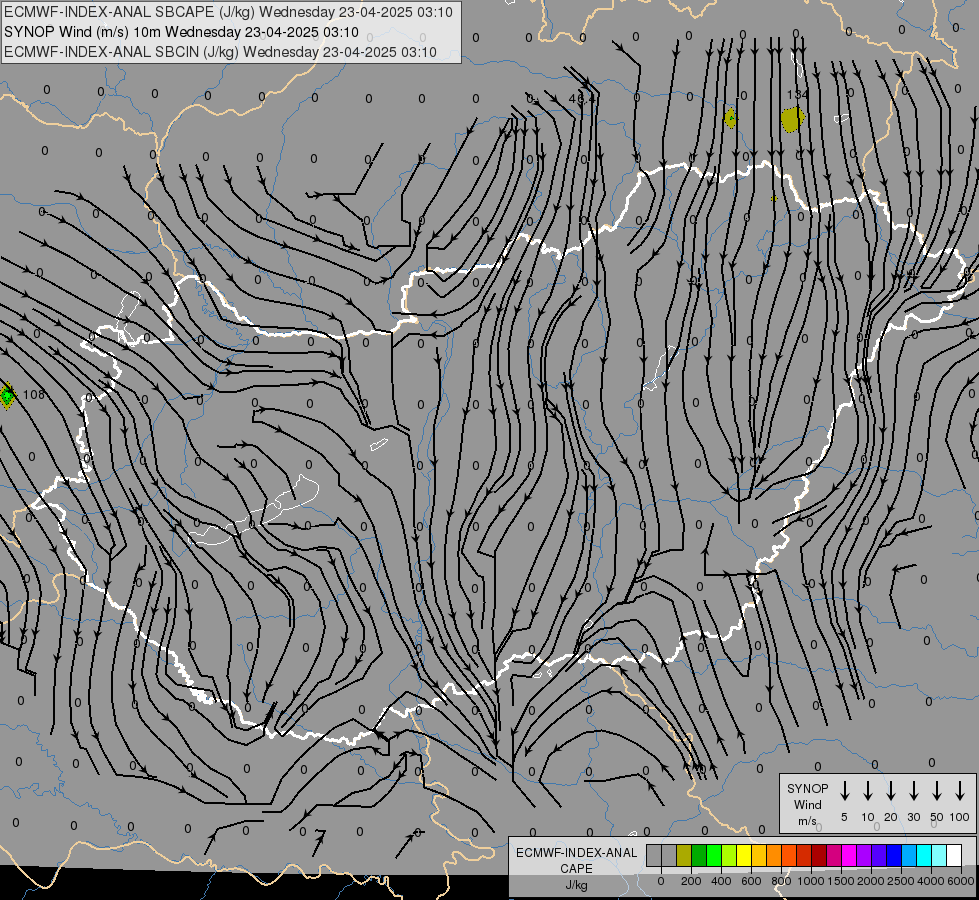Click the 800 tick label on CAPE scale
The image size is (979, 900).
coord(781,881)
